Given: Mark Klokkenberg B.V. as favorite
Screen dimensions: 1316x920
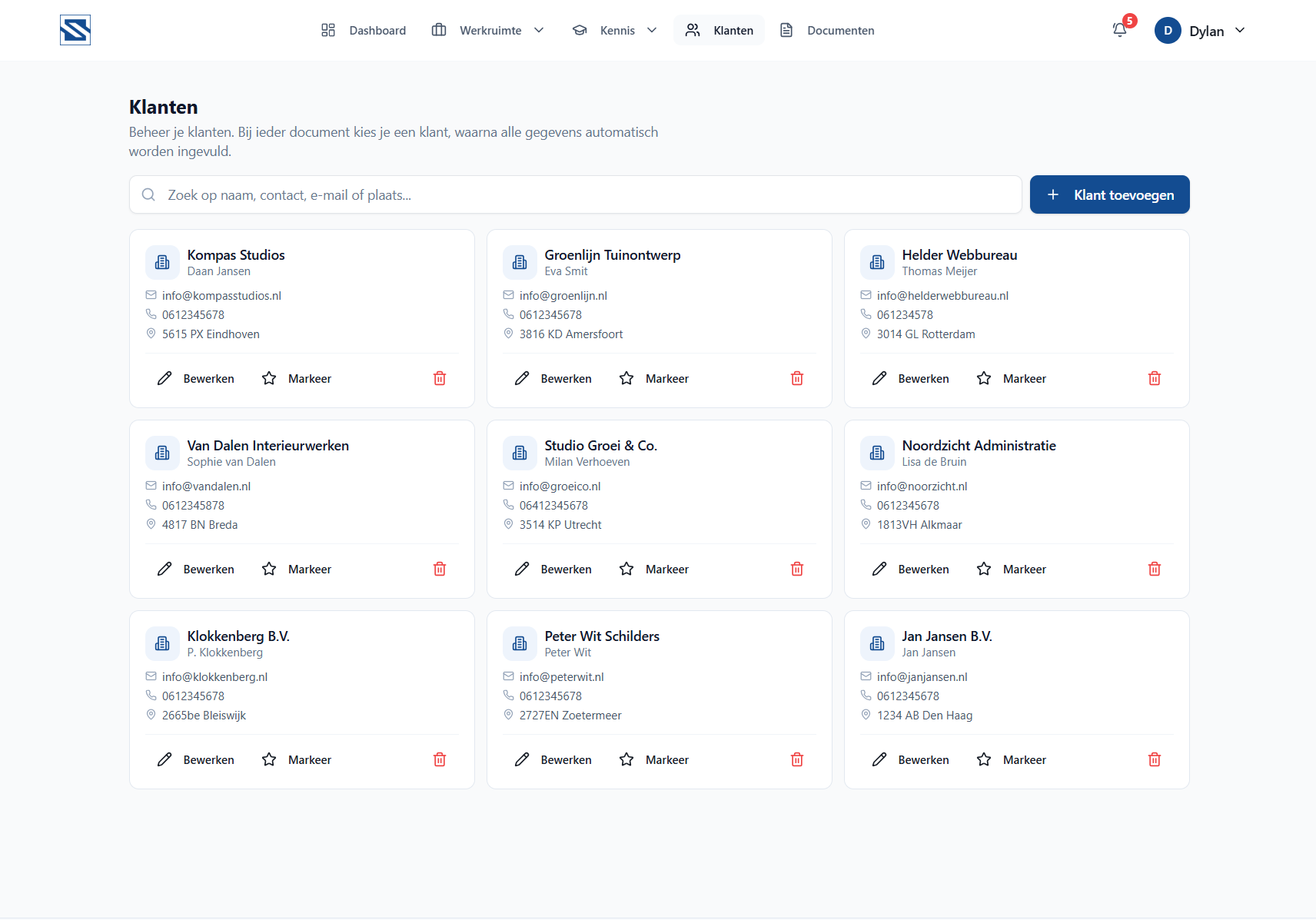Looking at the screenshot, I should tap(297, 759).
